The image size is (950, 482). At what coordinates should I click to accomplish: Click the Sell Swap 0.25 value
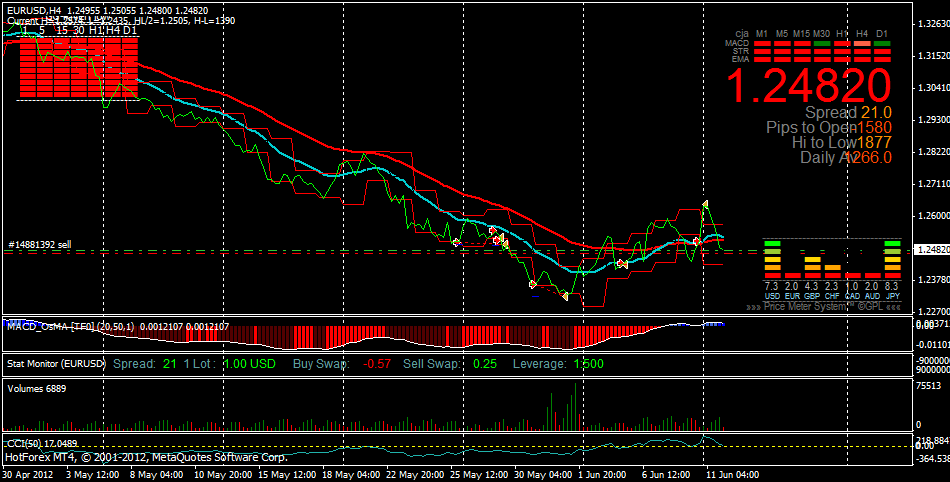coord(485,364)
